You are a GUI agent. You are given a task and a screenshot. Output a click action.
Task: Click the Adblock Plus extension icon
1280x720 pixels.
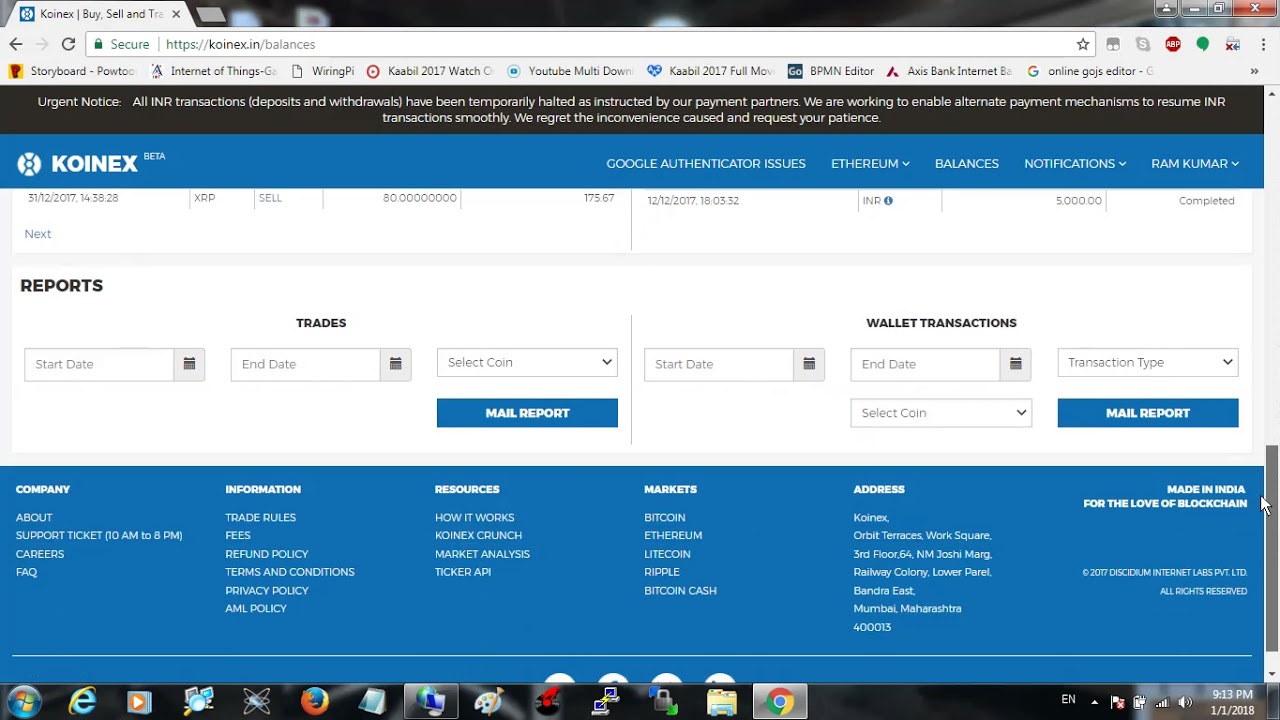pyautogui.click(x=1173, y=44)
